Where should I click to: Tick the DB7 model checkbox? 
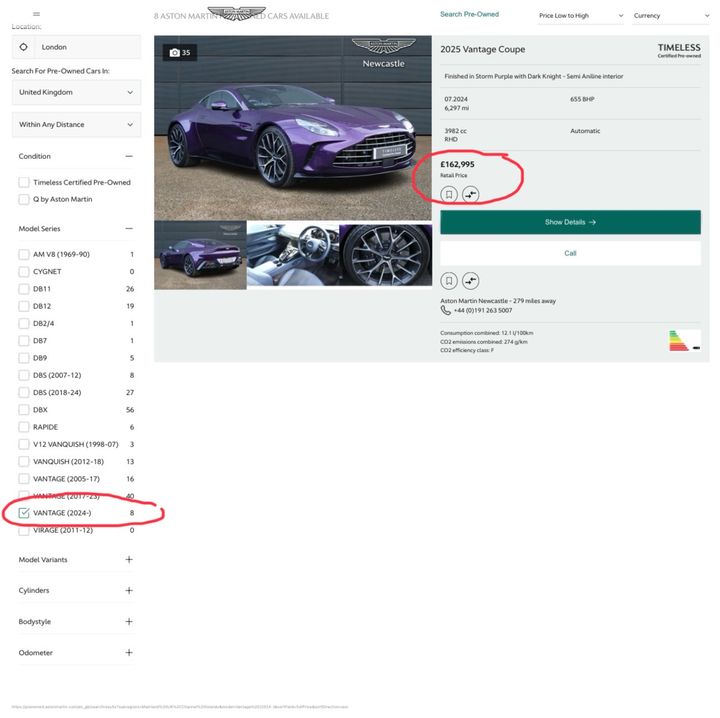click(x=24, y=341)
